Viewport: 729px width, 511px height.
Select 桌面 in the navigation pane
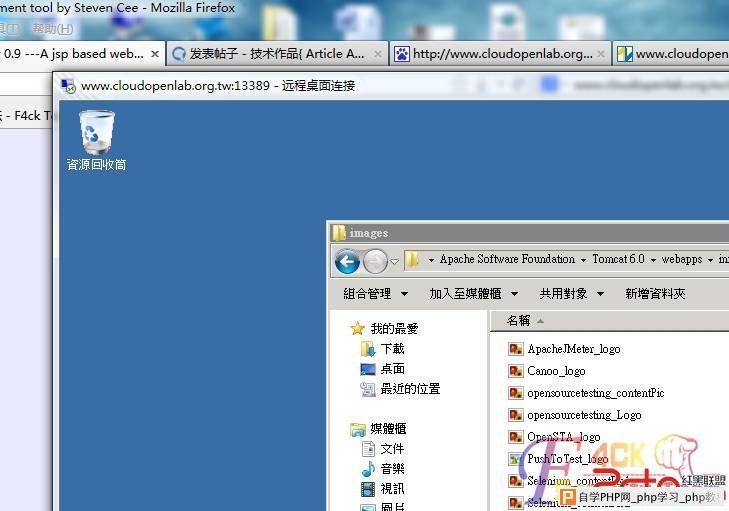pyautogui.click(x=392, y=369)
